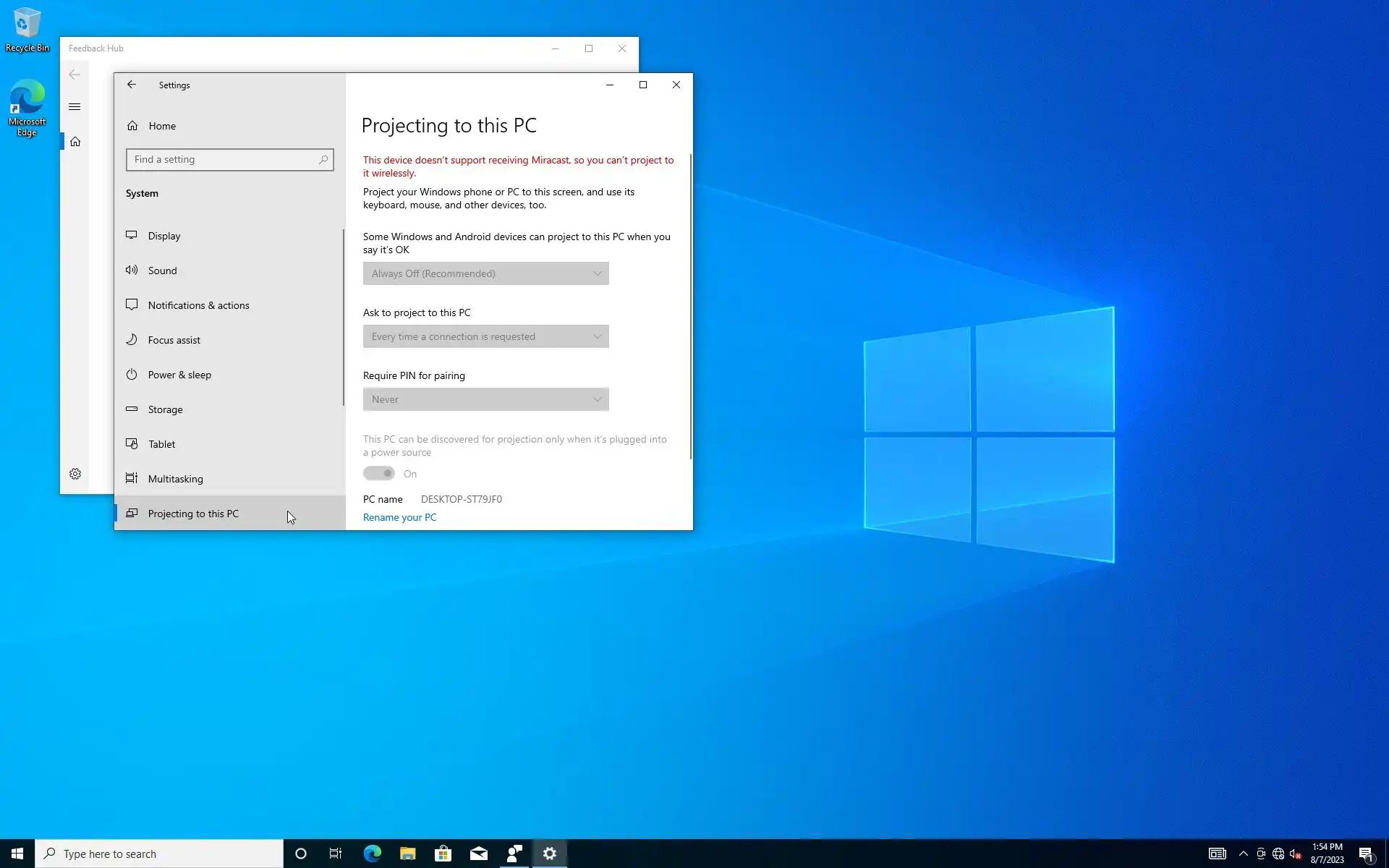The width and height of the screenshot is (1389, 868).
Task: Click the Rename your PC link
Action: pyautogui.click(x=399, y=517)
